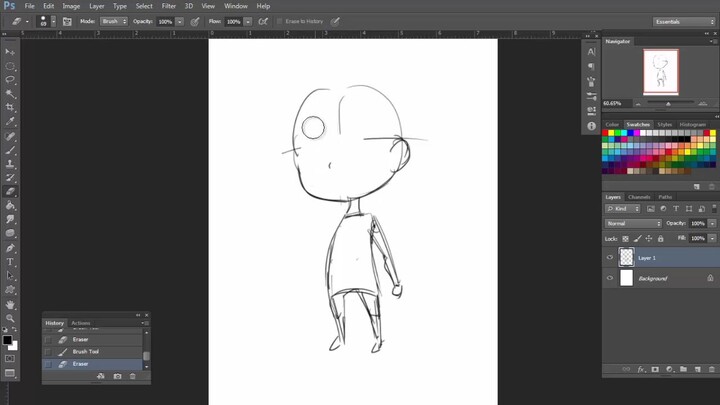Open layer Opacity dropdown in Layers panel
720x405 pixels.
coord(712,224)
